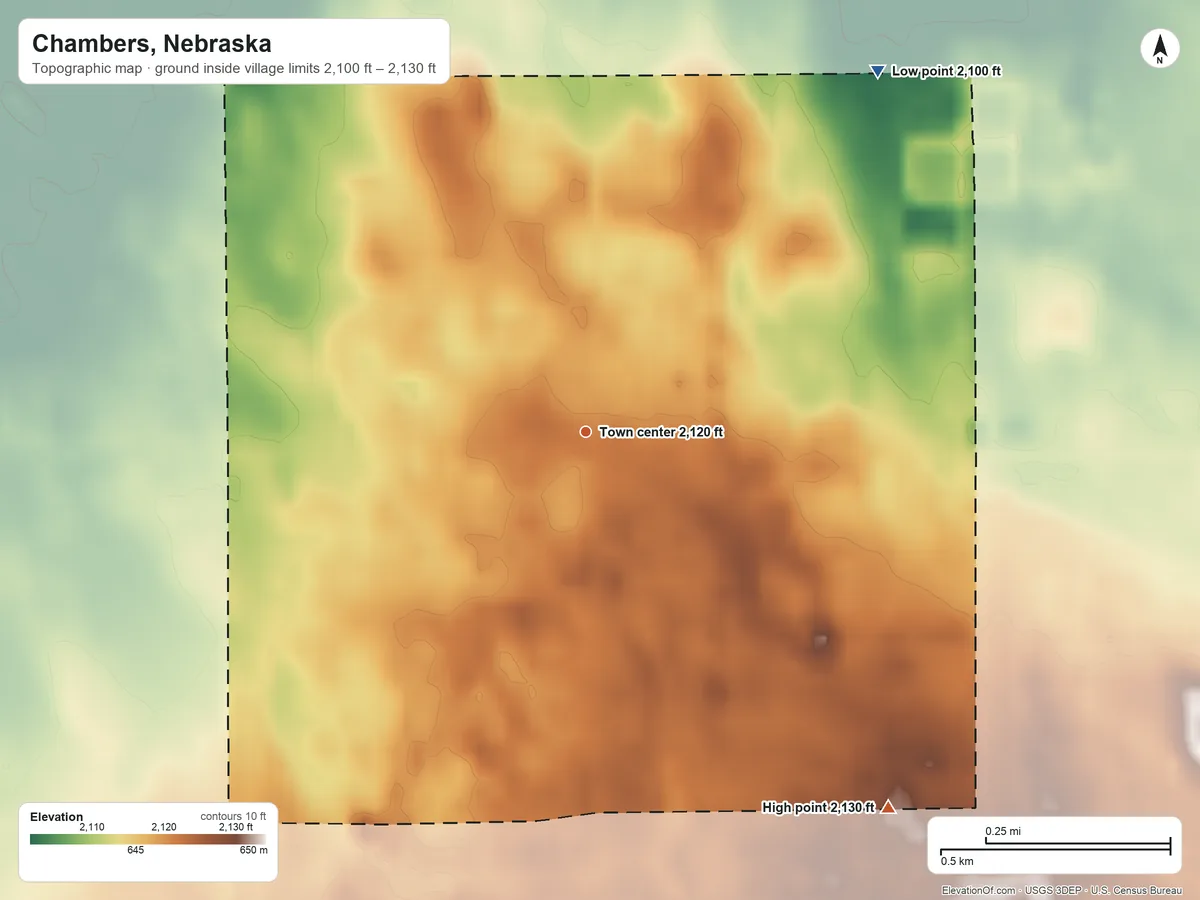Click the north arrow compass icon

pyautogui.click(x=1159, y=50)
